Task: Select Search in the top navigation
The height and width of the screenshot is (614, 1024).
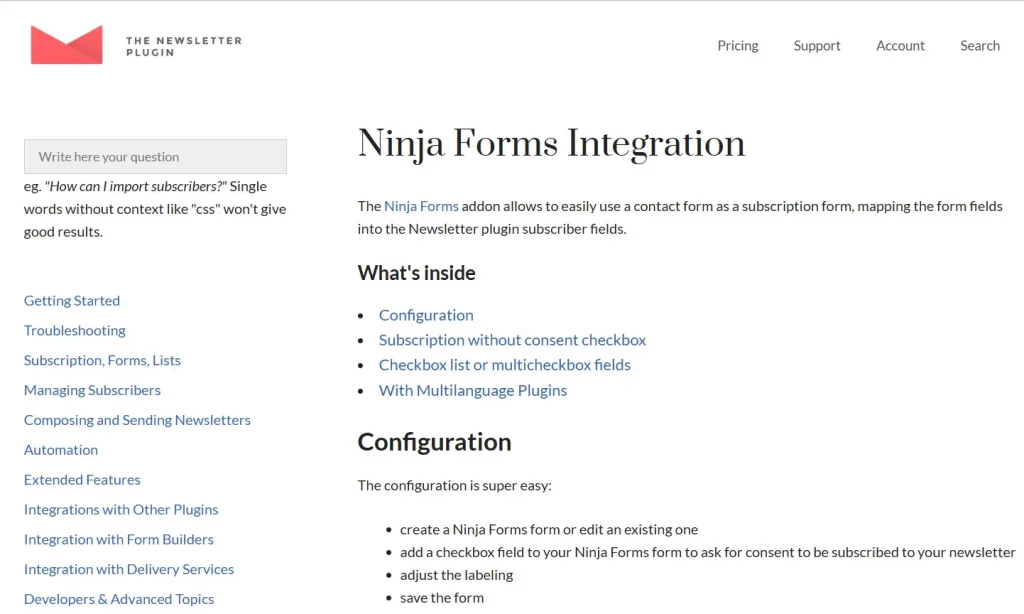Action: 980,46
